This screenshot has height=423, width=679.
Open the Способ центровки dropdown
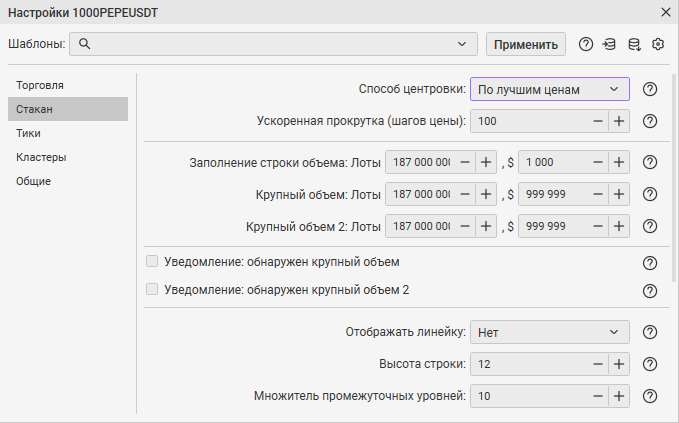click(x=549, y=89)
